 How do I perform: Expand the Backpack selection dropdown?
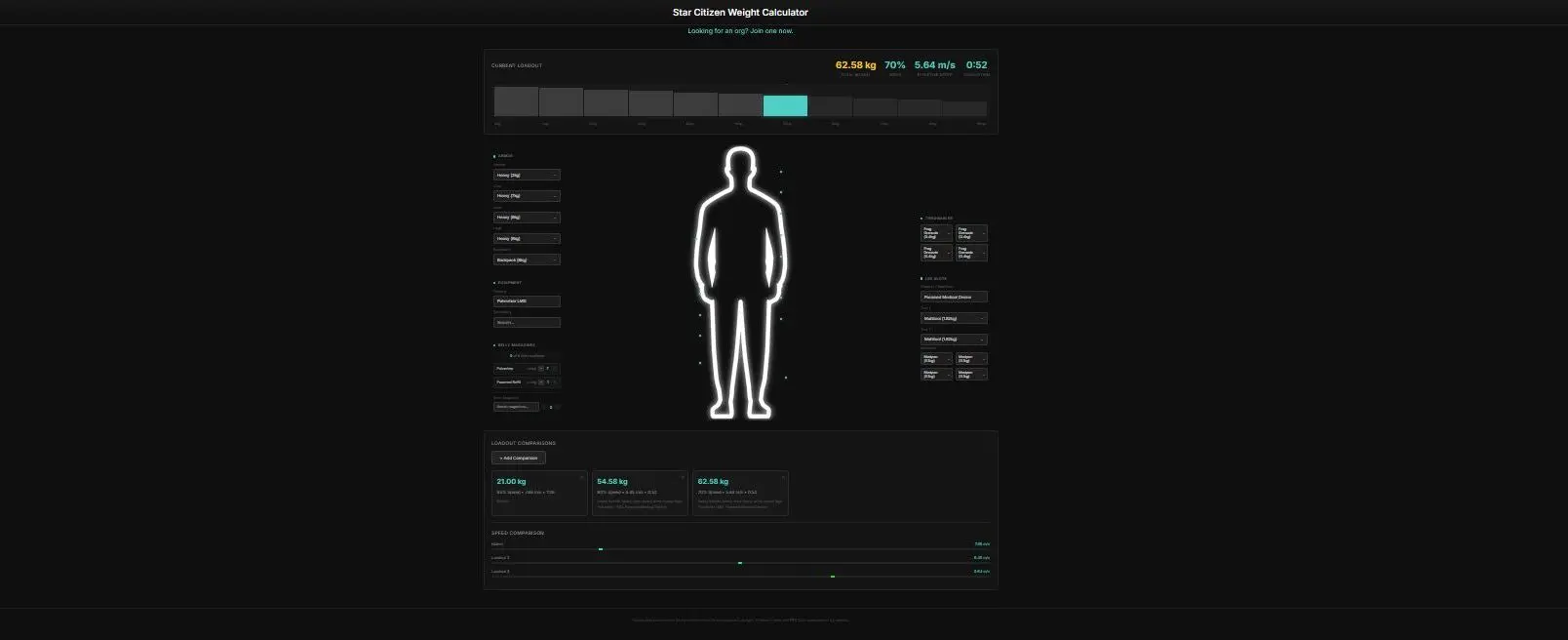[527, 260]
